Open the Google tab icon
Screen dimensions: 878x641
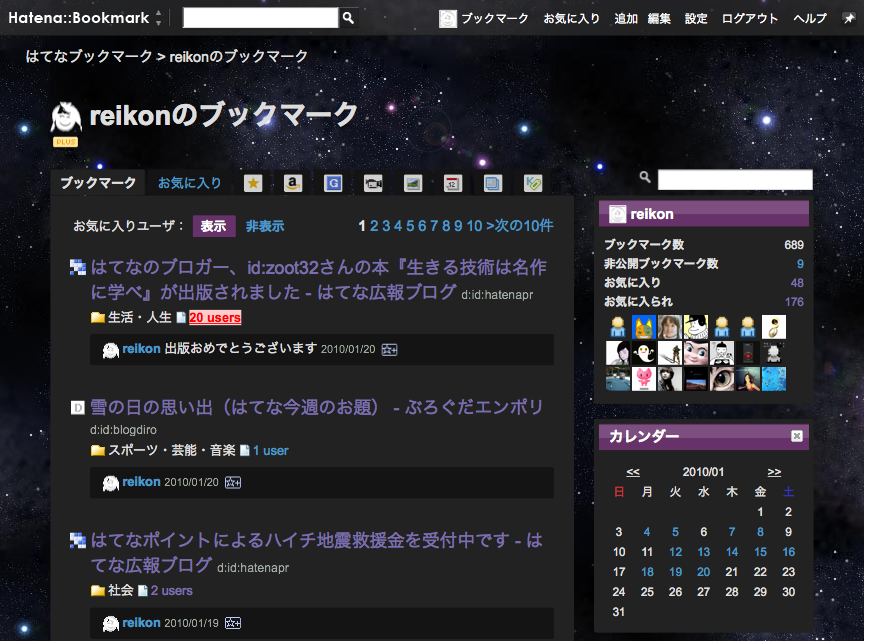point(333,183)
